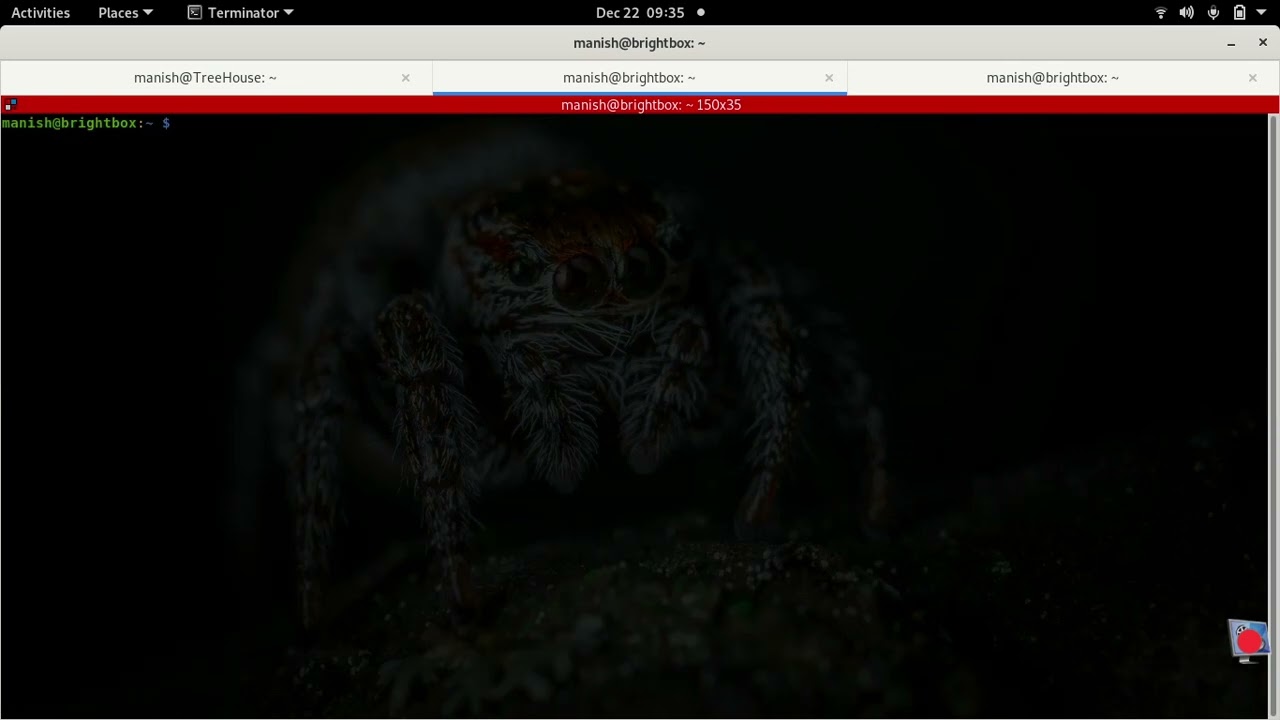
Task: Click the battery status icon
Action: pyautogui.click(x=1240, y=13)
